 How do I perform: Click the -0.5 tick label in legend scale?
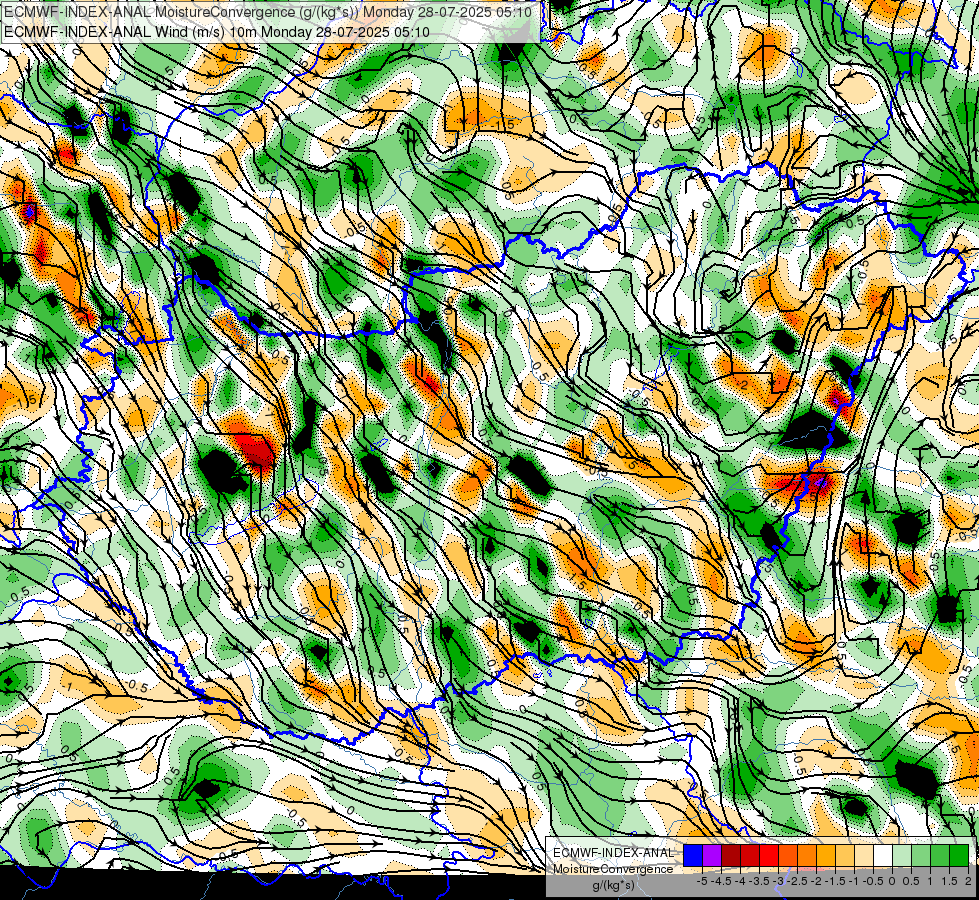pos(873,881)
